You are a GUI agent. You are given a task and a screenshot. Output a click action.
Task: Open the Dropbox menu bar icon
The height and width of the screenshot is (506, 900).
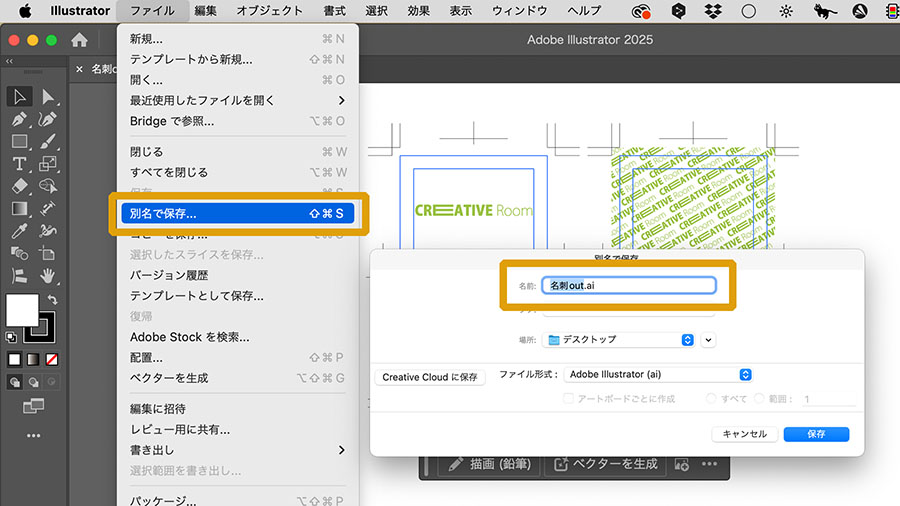[713, 11]
